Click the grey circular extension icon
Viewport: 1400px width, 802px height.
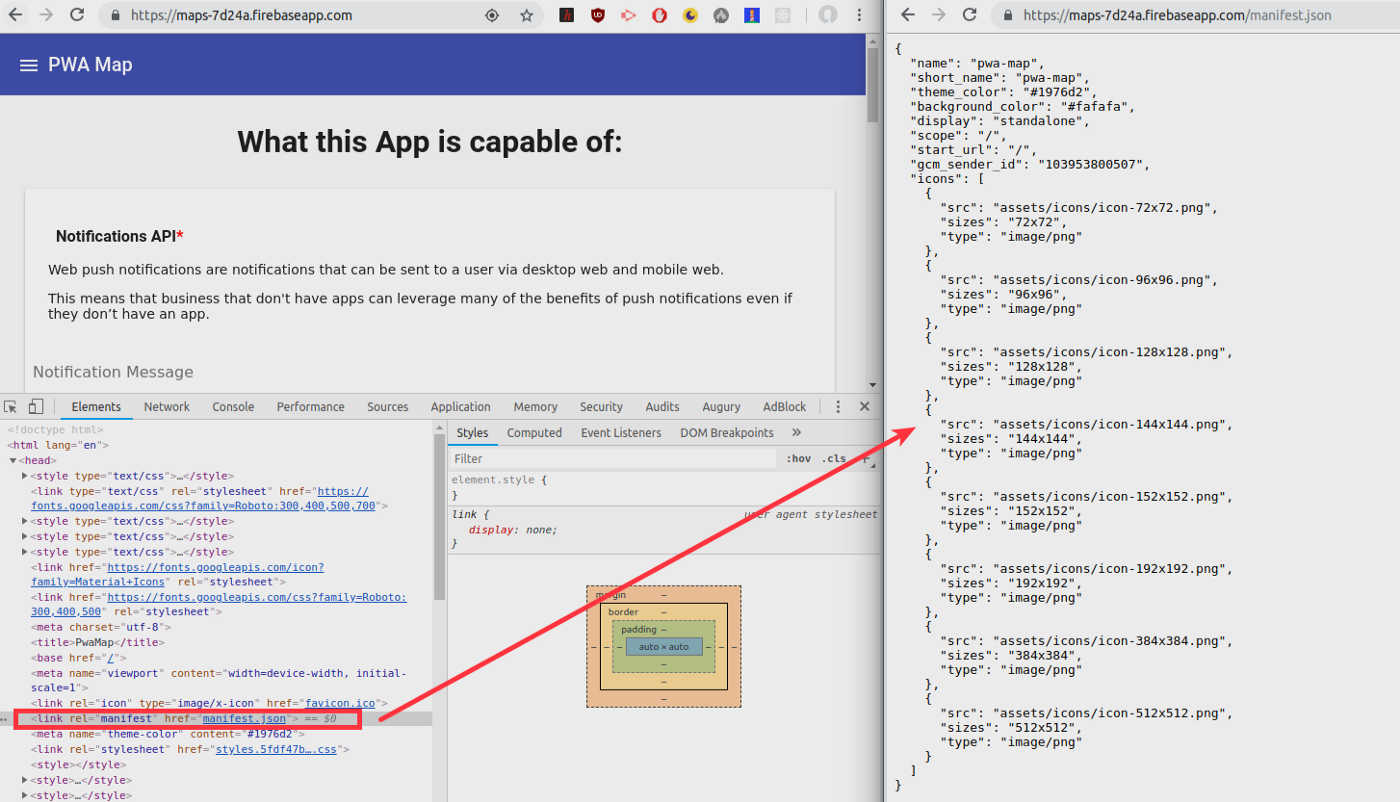click(721, 16)
